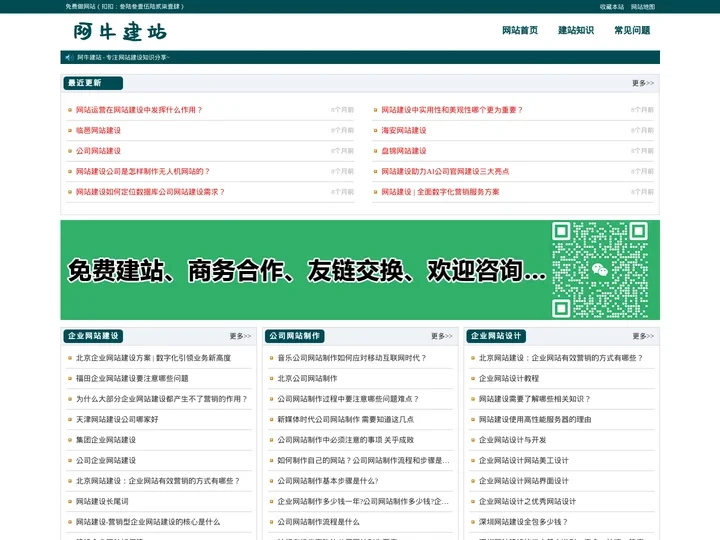Open 公司企业网站建设
The image size is (720, 540).
[x=106, y=460]
